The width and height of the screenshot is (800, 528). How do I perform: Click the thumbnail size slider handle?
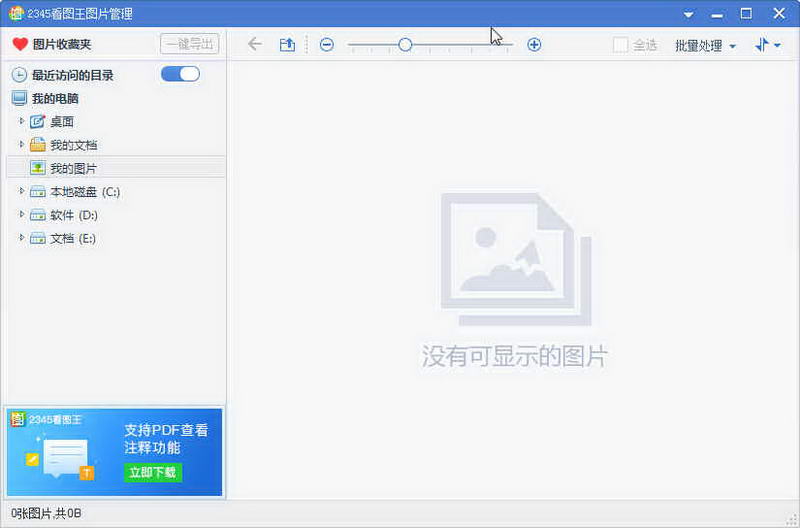pos(405,44)
